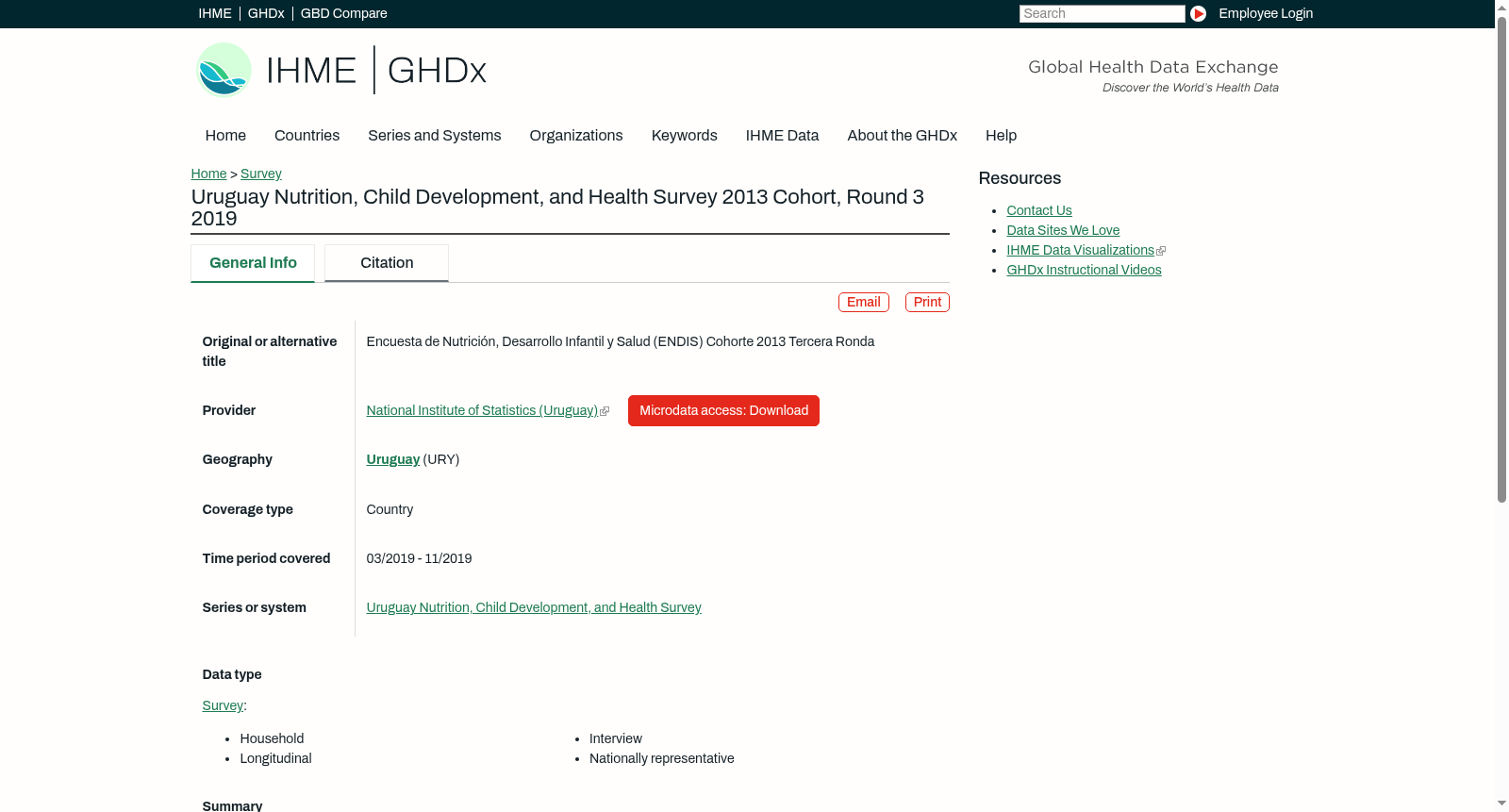Click the 'Resources' sidebar heading
The image size is (1509, 812).
click(x=1020, y=178)
